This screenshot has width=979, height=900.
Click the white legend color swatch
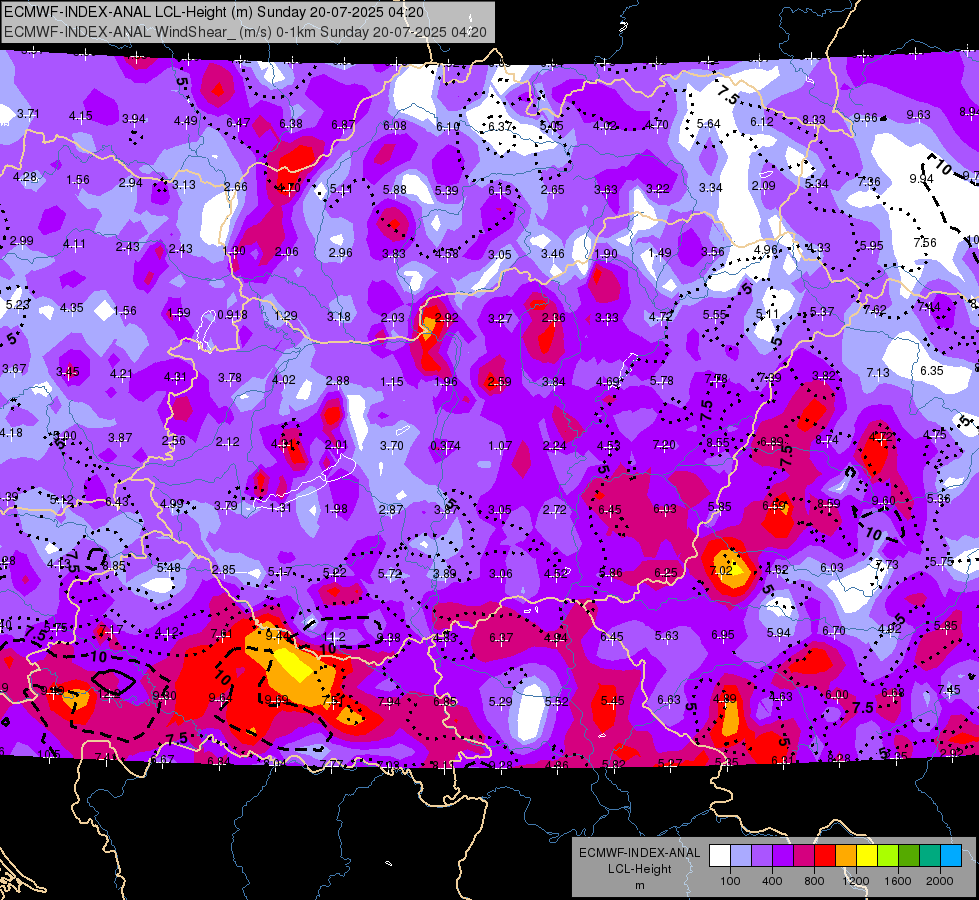click(x=720, y=856)
